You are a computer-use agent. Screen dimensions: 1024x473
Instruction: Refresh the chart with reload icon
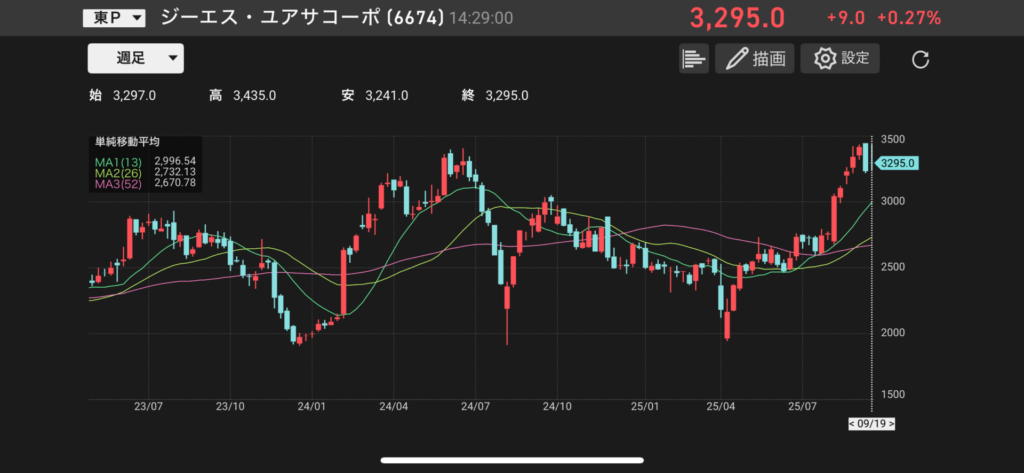921,59
